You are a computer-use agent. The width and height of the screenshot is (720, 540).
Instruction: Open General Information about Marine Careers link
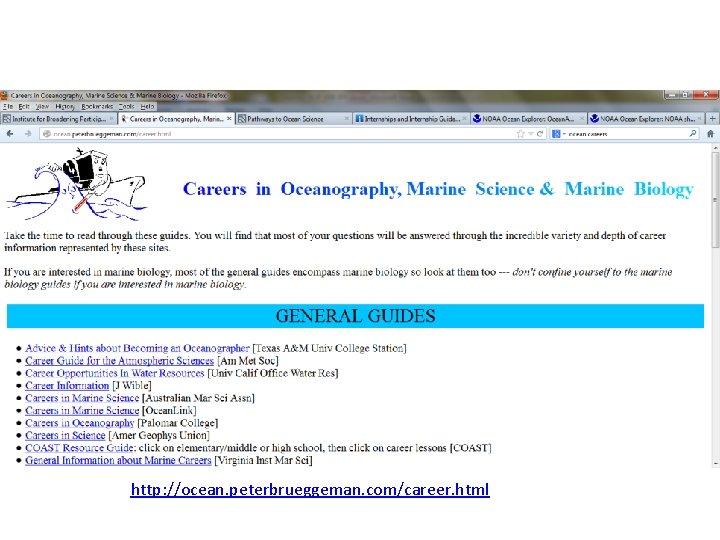pos(118,460)
